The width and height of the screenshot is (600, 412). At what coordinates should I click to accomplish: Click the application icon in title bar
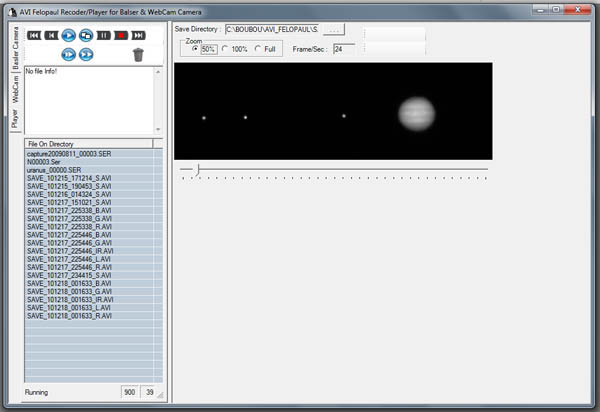point(12,12)
